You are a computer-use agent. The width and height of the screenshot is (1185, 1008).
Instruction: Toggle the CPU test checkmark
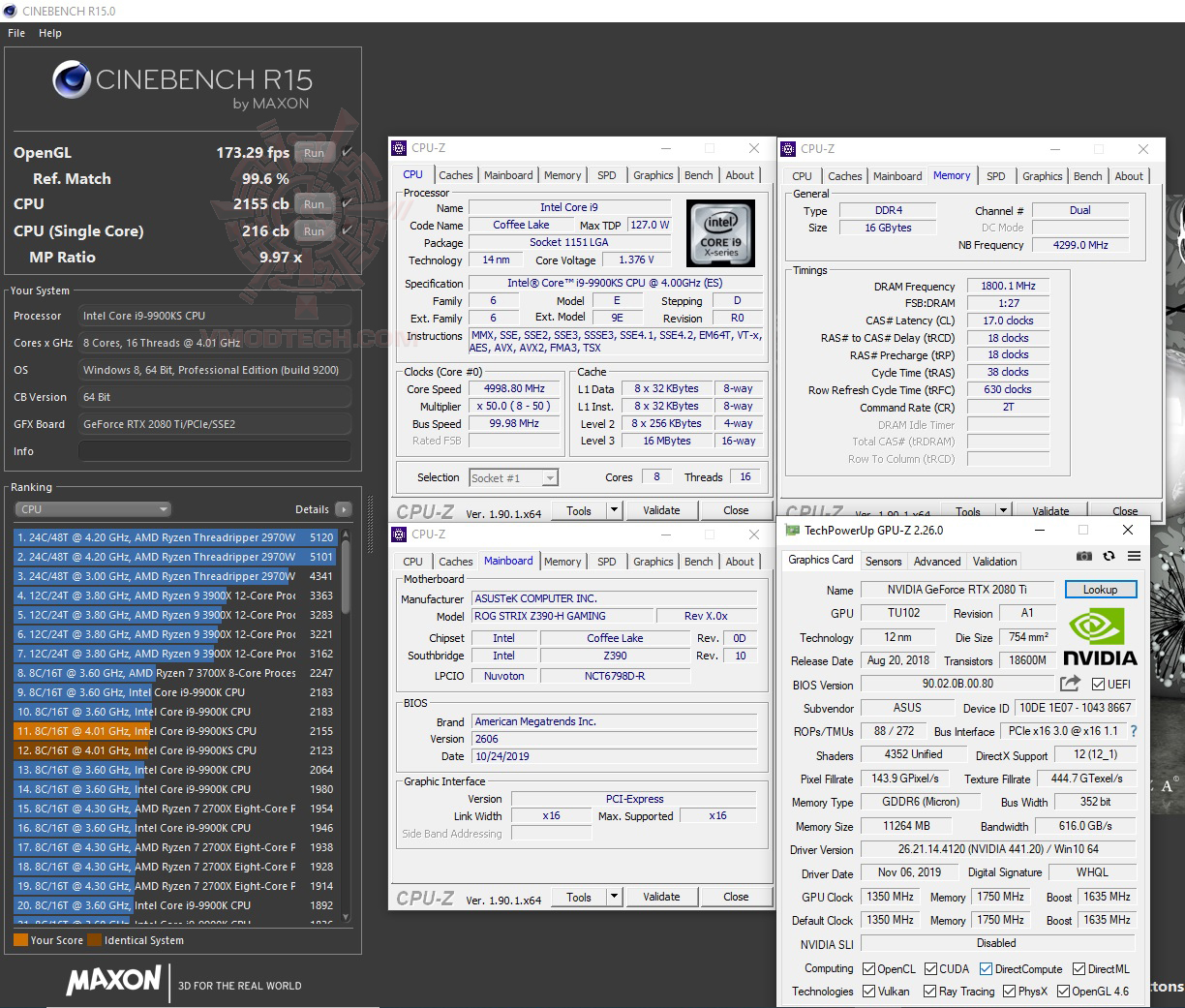(347, 203)
